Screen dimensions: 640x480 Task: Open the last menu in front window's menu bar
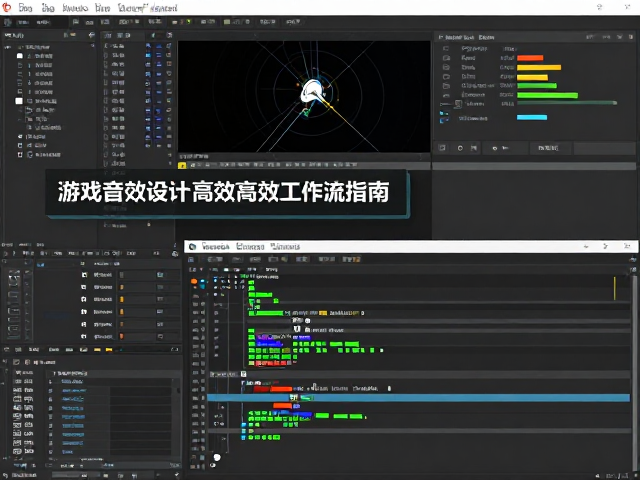coord(286,247)
